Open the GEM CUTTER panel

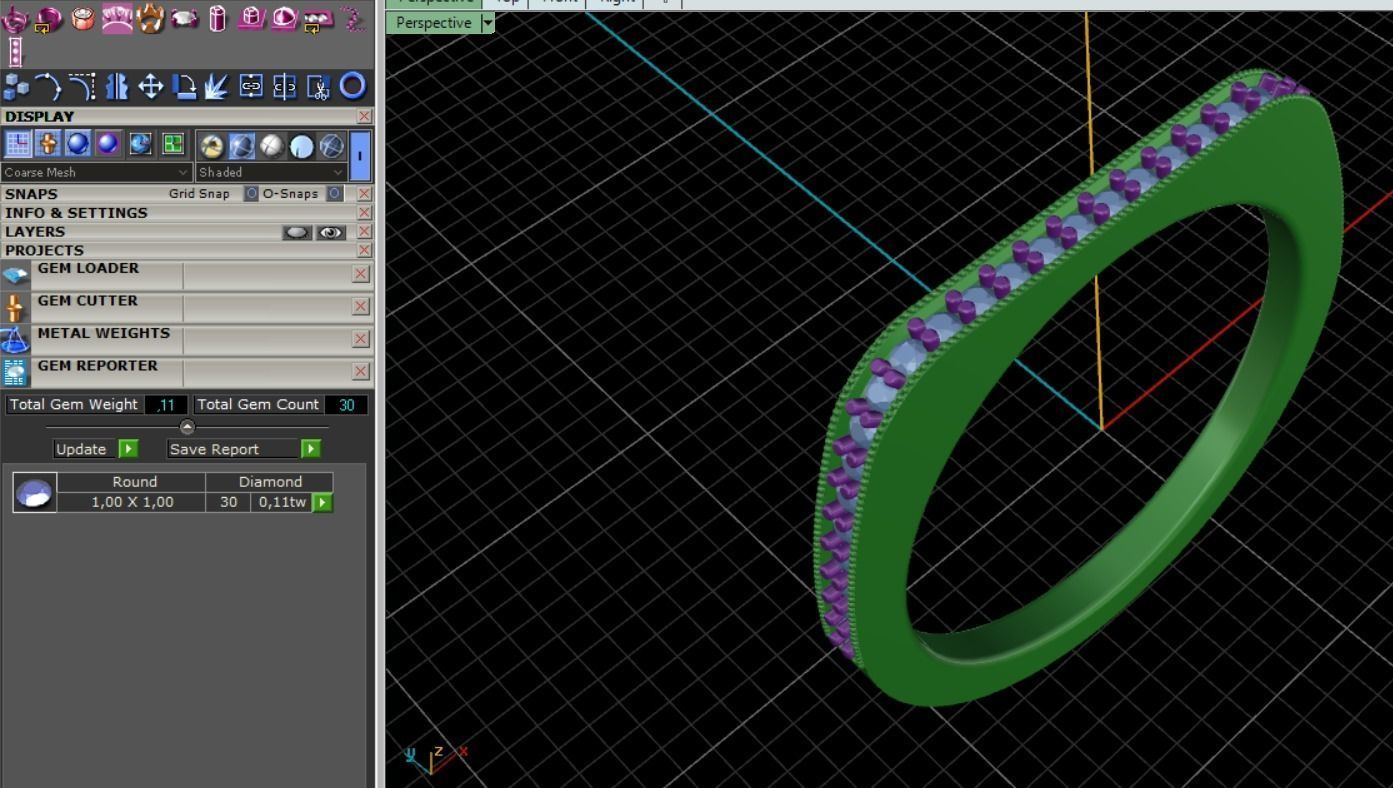pos(88,300)
